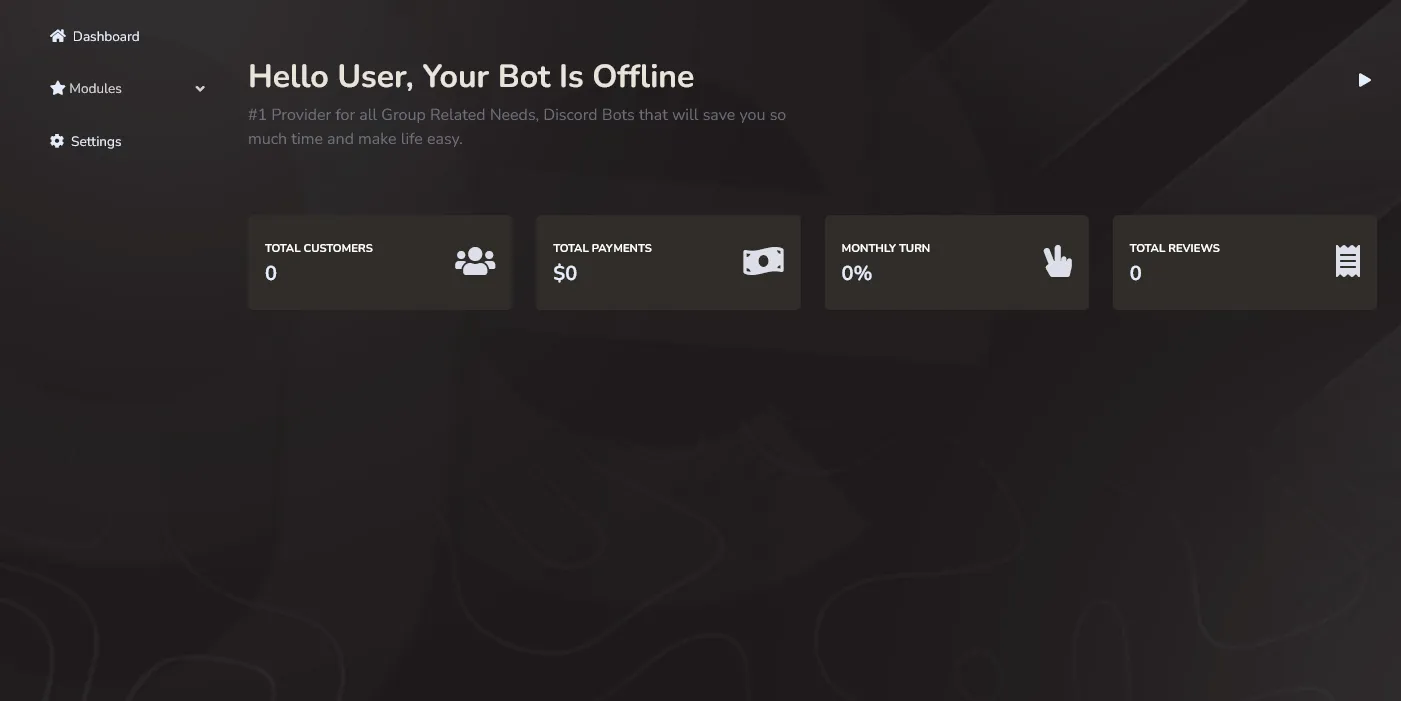Screen dimensions: 1401x701
Task: Click the gear icon beside Settings
Action: 57,141
